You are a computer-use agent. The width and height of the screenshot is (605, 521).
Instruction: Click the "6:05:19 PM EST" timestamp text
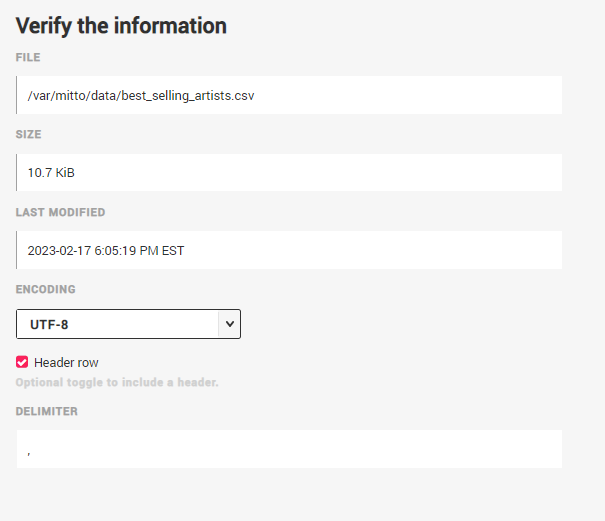[139, 250]
